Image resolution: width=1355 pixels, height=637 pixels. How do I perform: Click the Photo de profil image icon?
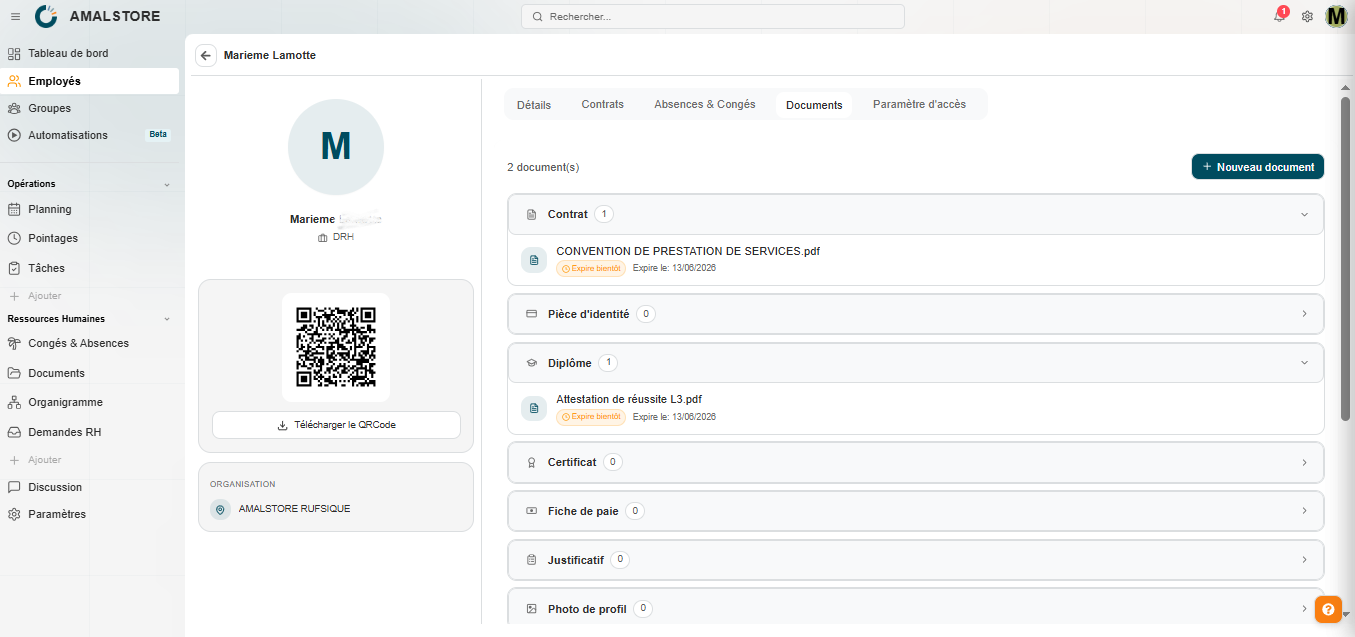click(x=532, y=609)
